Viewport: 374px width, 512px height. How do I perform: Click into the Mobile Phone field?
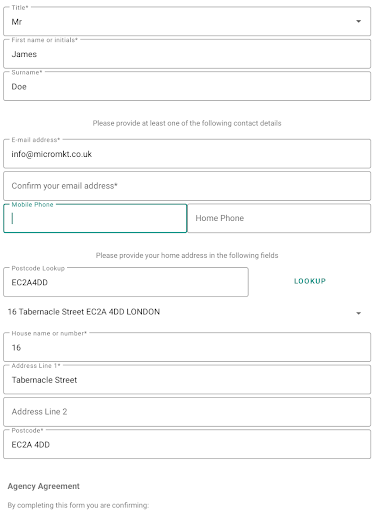[x=95, y=218]
